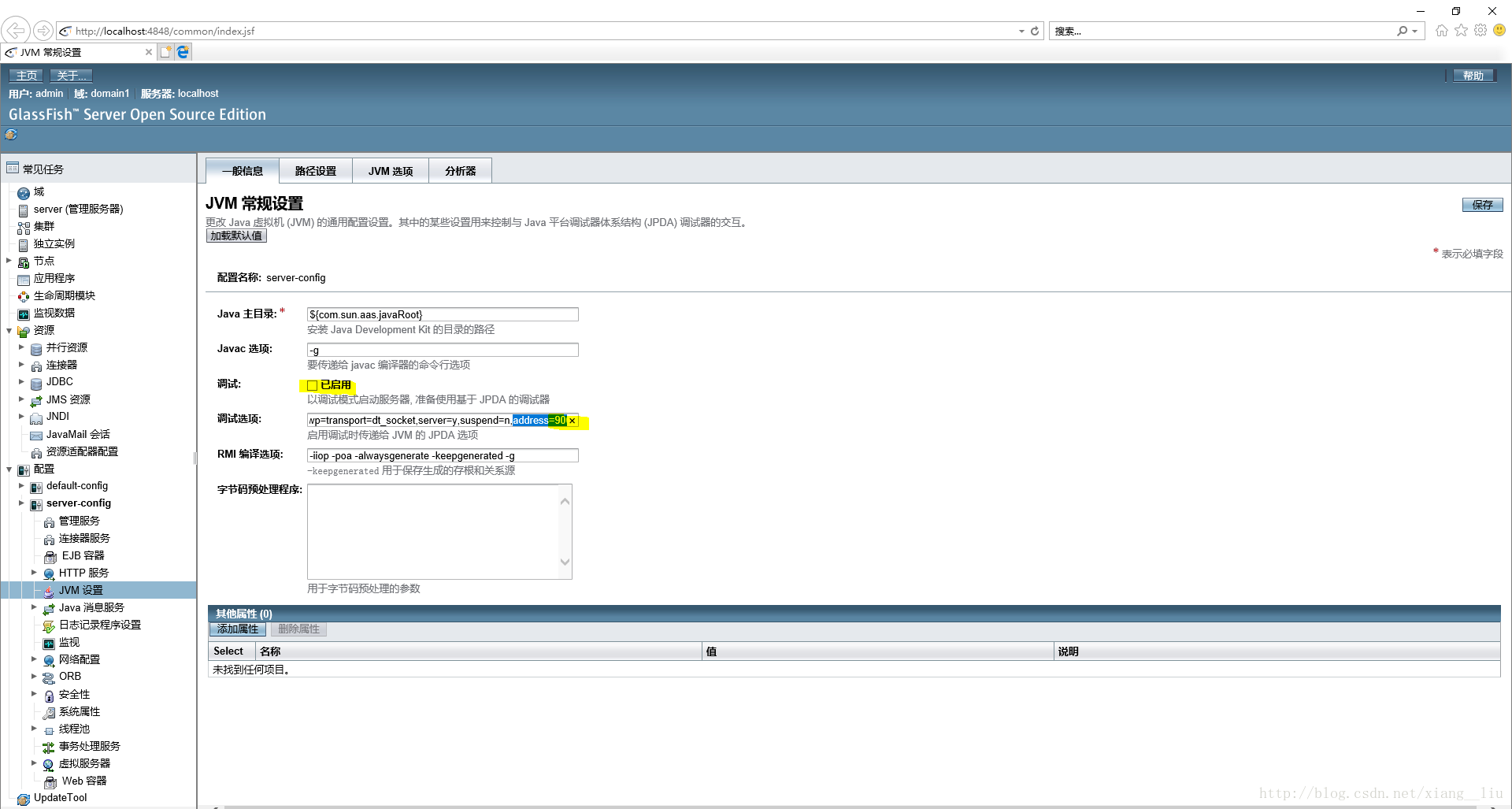Click the 添加属性 button
Viewport: 1512px width, 809px height.
[x=238, y=629]
